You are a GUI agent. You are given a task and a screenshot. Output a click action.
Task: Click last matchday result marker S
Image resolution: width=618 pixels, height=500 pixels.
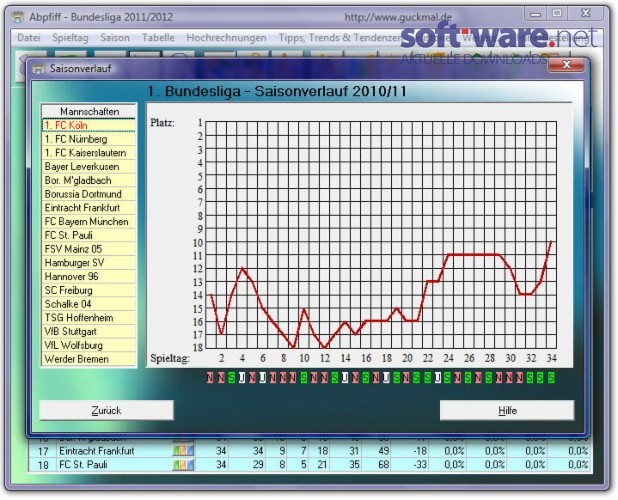point(551,378)
